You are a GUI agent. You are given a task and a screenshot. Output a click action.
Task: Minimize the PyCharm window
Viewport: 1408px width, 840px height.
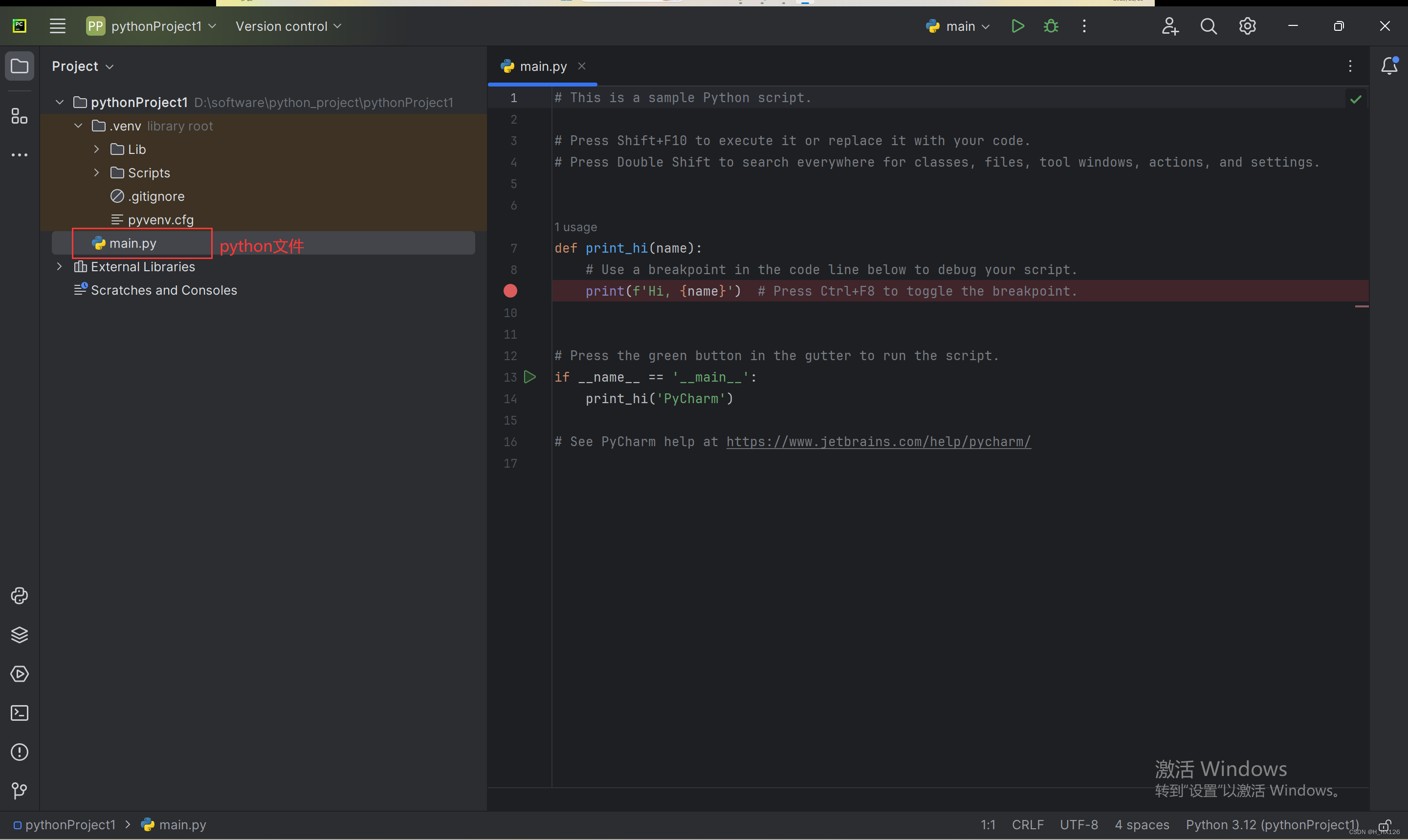tap(1293, 26)
